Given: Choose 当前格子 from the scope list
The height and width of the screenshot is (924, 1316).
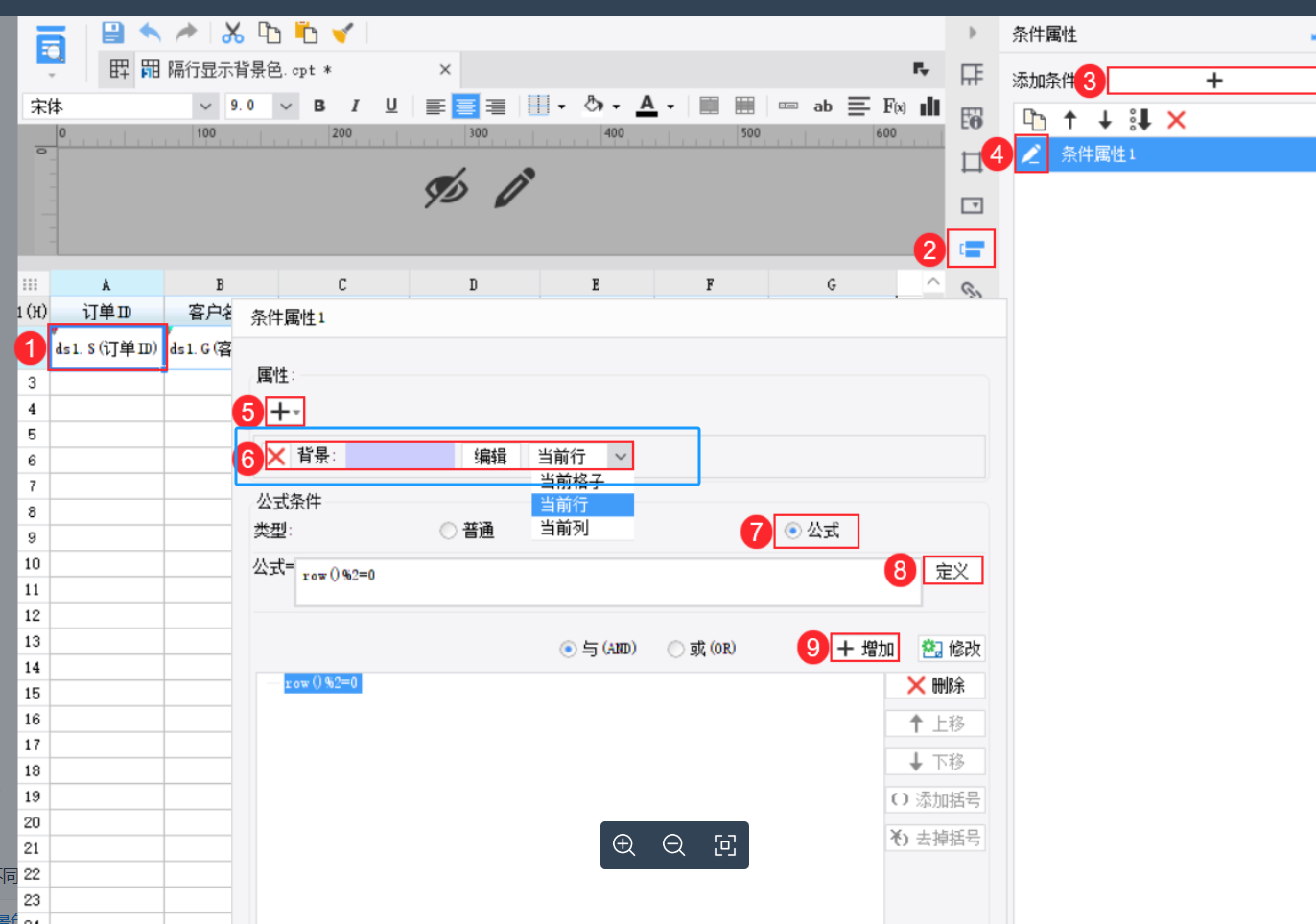Looking at the screenshot, I should (x=582, y=481).
